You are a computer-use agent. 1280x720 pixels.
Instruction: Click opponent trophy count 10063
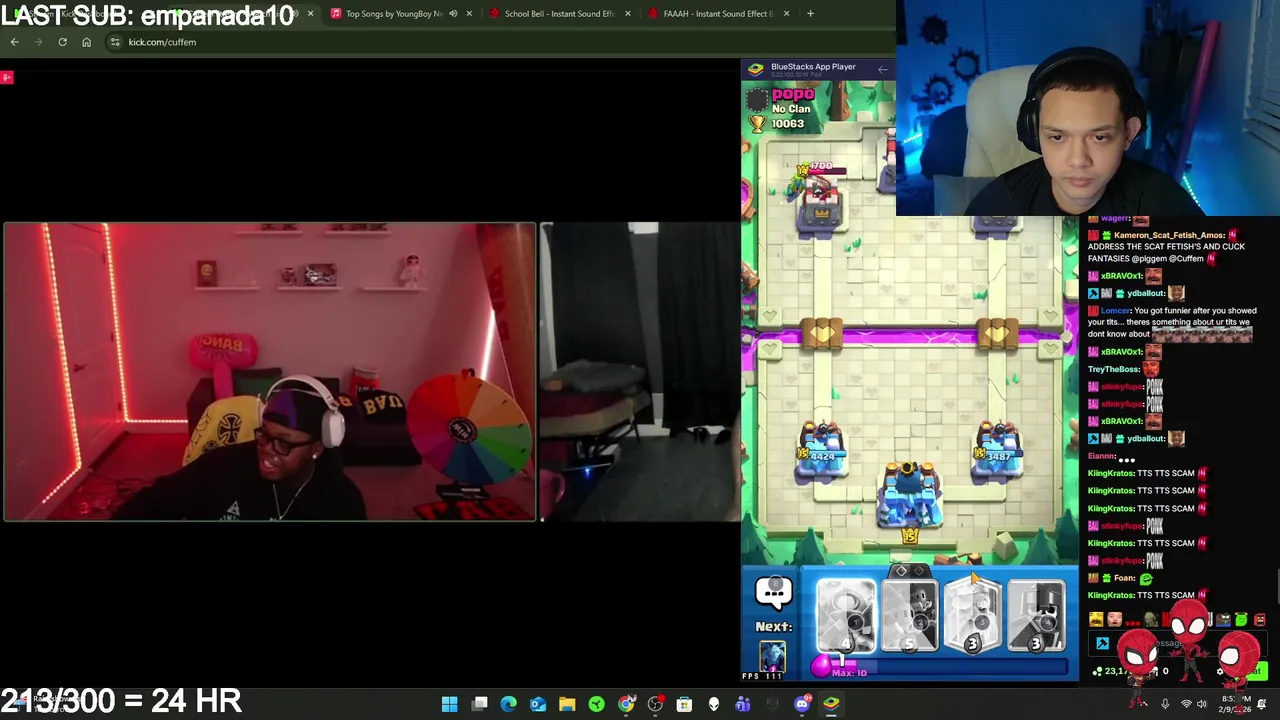tap(787, 124)
